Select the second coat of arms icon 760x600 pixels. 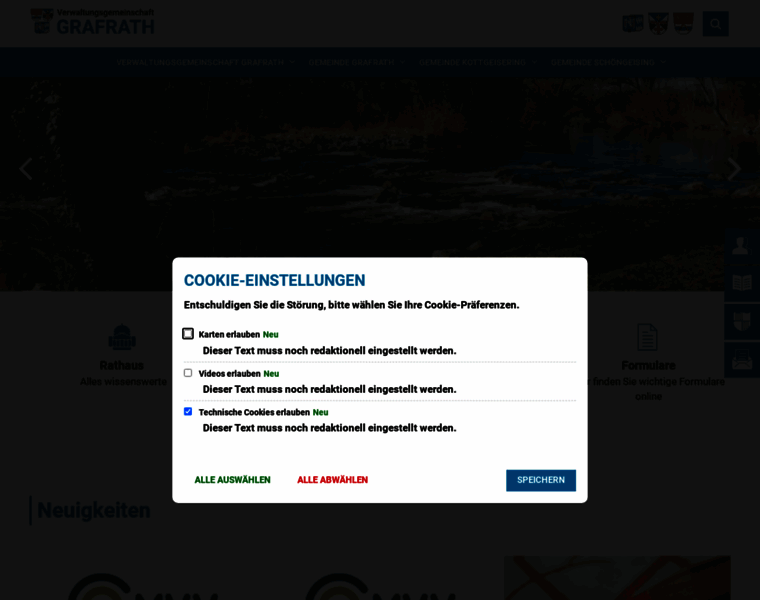[658, 23]
